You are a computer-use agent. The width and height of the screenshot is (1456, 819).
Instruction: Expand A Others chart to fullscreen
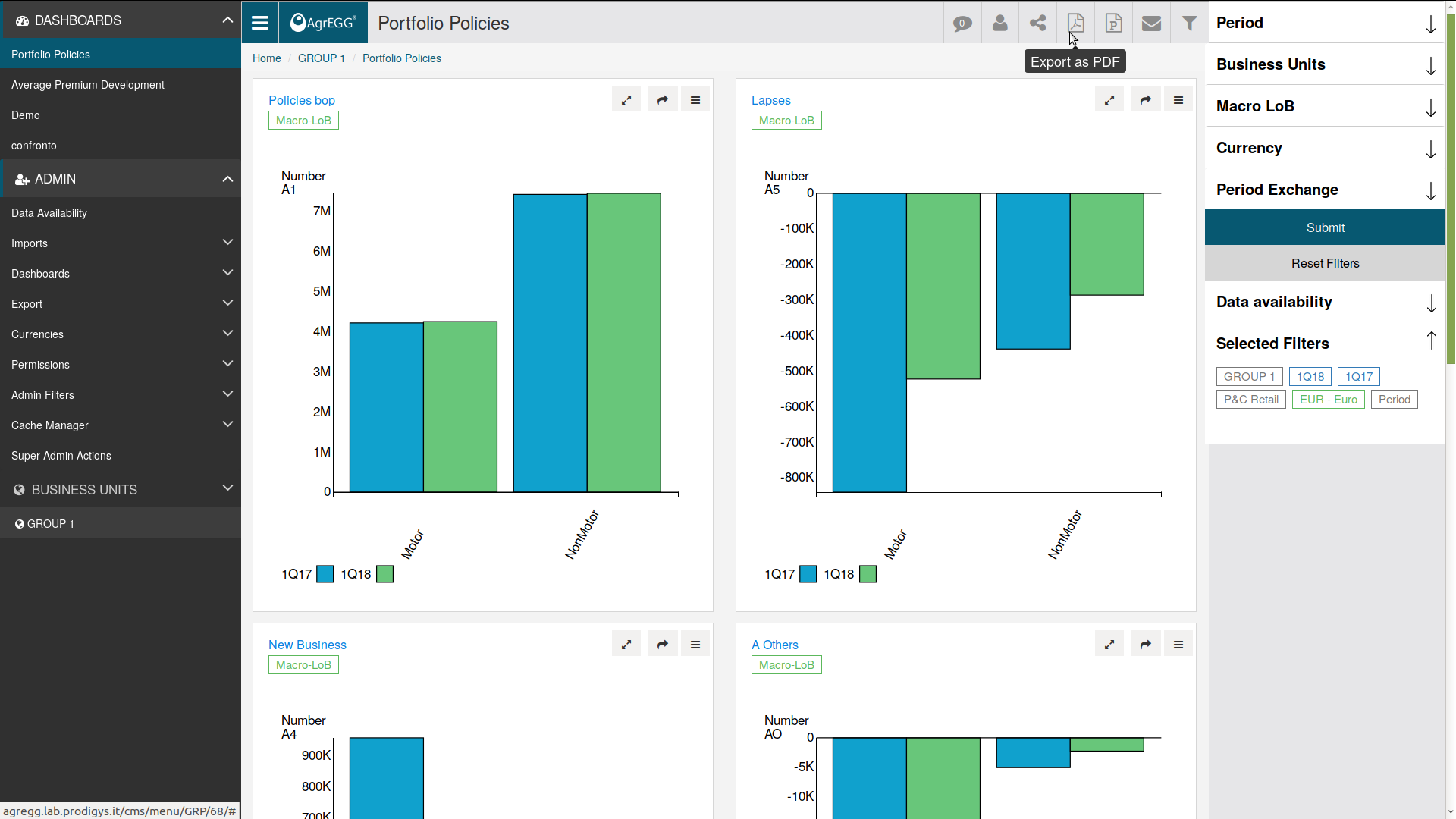[x=1109, y=644]
